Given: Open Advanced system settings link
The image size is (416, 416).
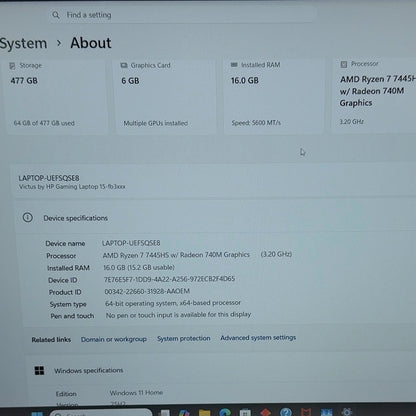Looking at the screenshot, I should (258, 338).
